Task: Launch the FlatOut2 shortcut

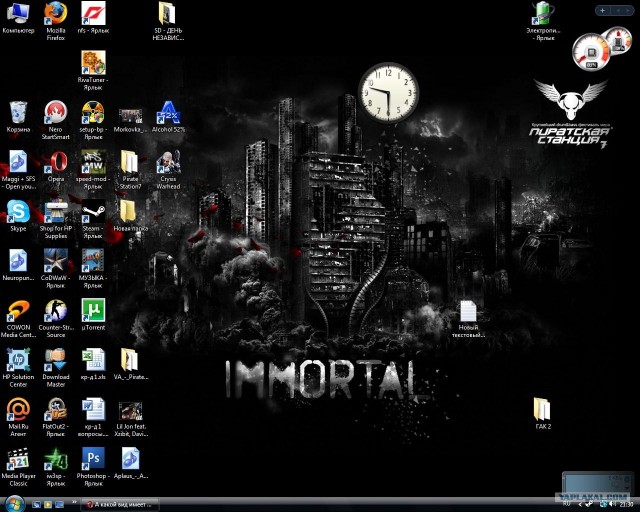Action: 56,418
